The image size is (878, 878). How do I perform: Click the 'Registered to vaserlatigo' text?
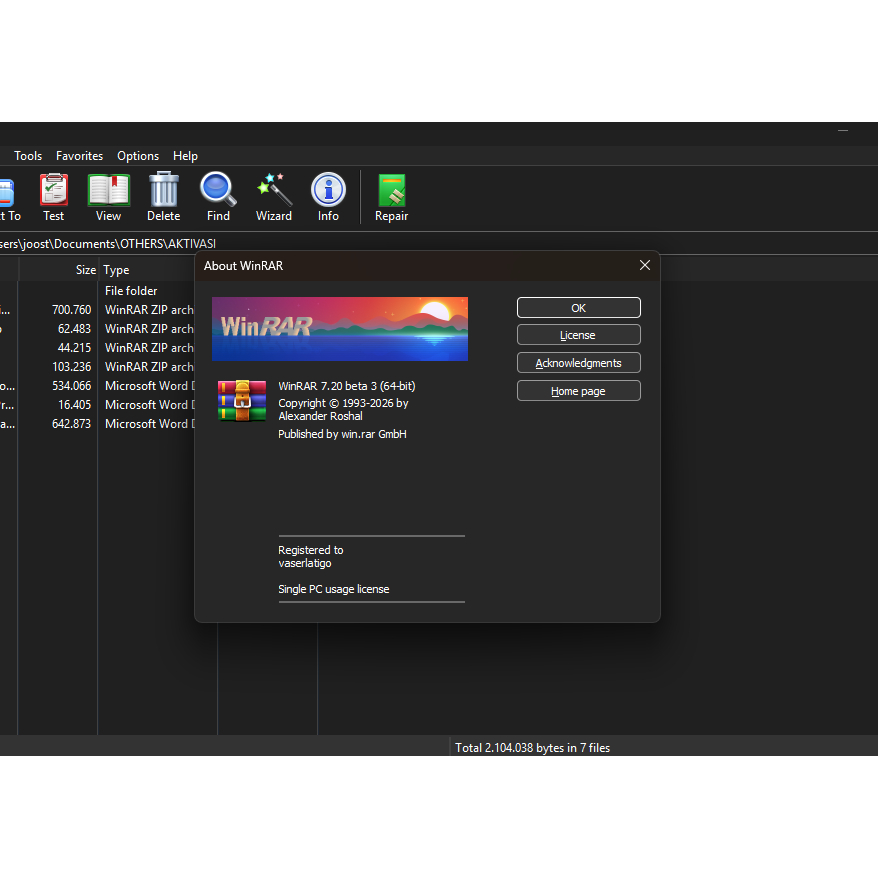(311, 557)
